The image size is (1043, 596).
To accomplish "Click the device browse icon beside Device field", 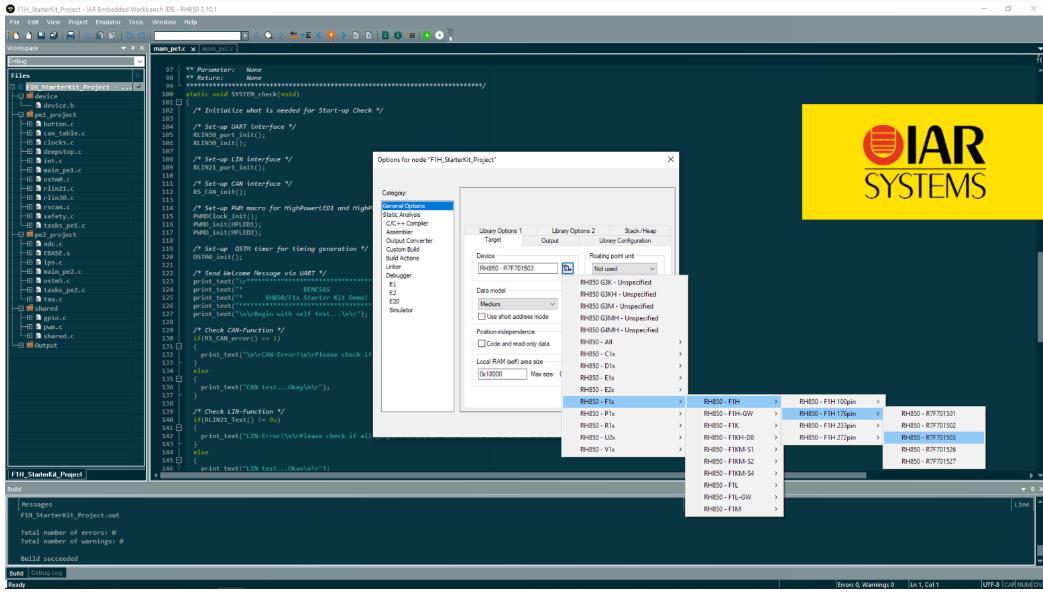I will (x=567, y=268).
